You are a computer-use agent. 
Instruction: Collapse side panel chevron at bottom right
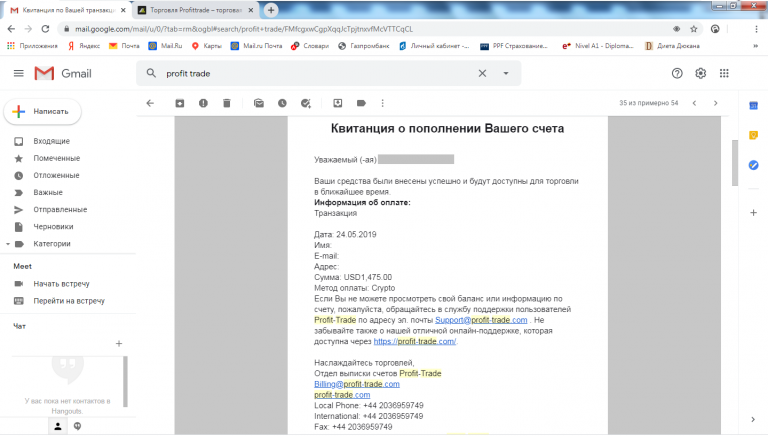tap(753, 419)
